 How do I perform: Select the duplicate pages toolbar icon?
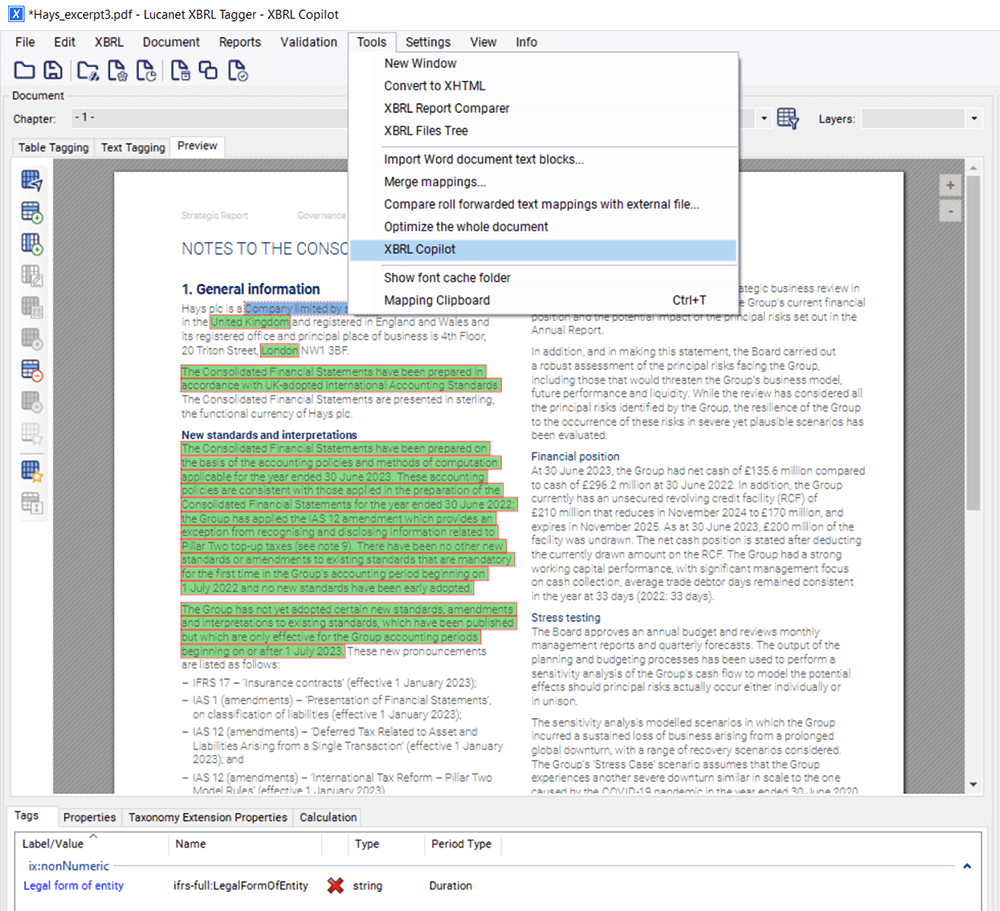pyautogui.click(x=208, y=70)
